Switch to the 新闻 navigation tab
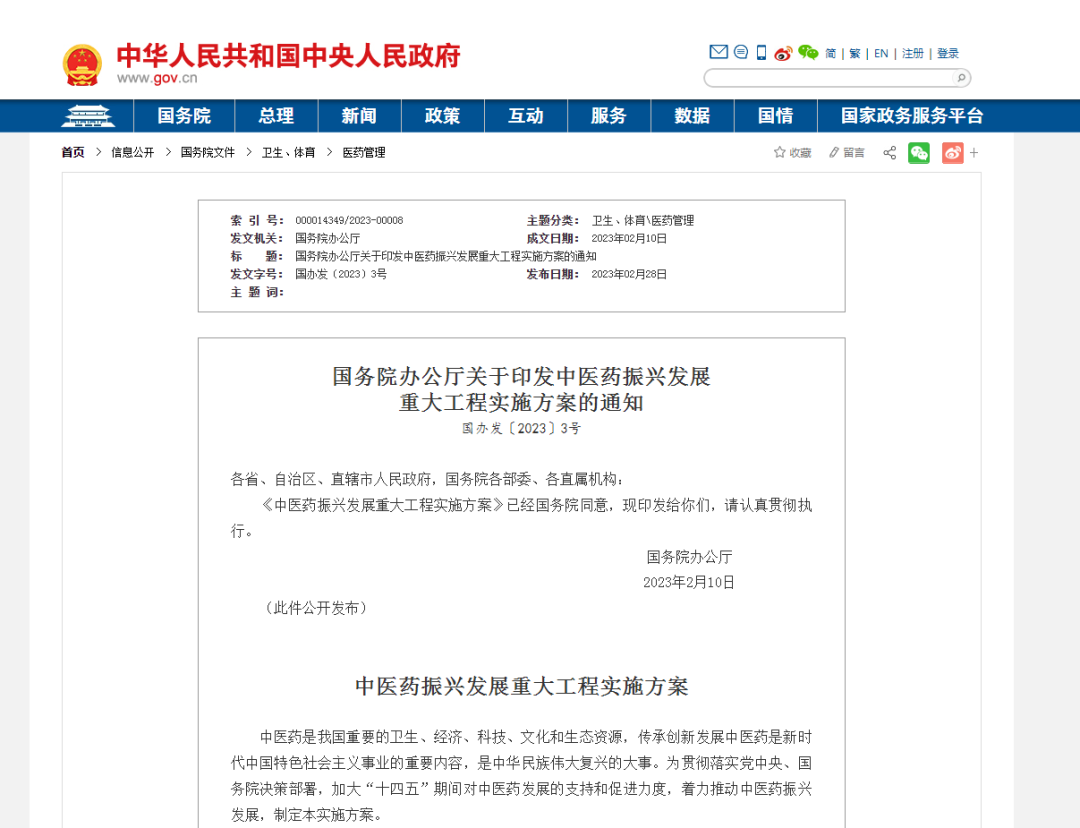Viewport: 1080px width, 828px height. pos(359,115)
